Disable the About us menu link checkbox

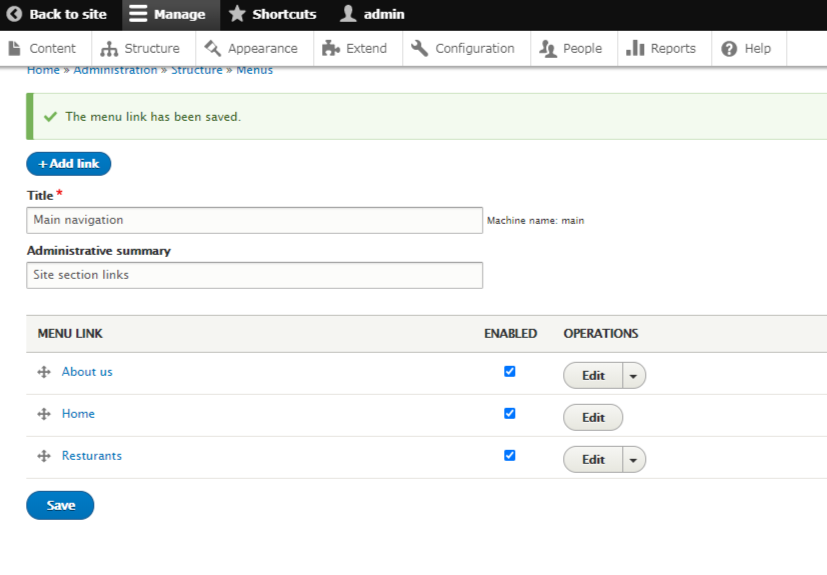(x=510, y=371)
